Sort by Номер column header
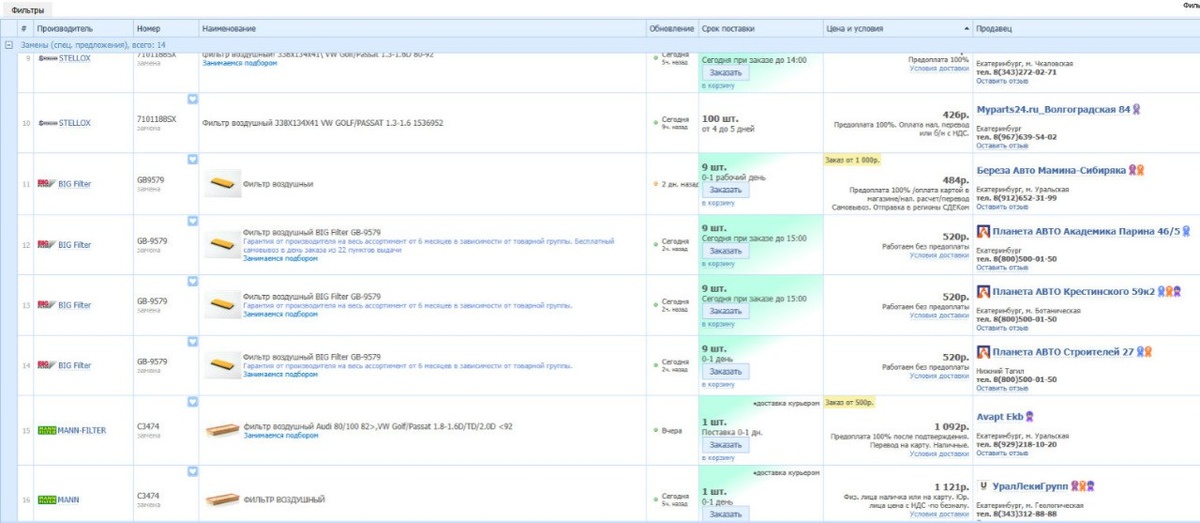 pos(148,28)
